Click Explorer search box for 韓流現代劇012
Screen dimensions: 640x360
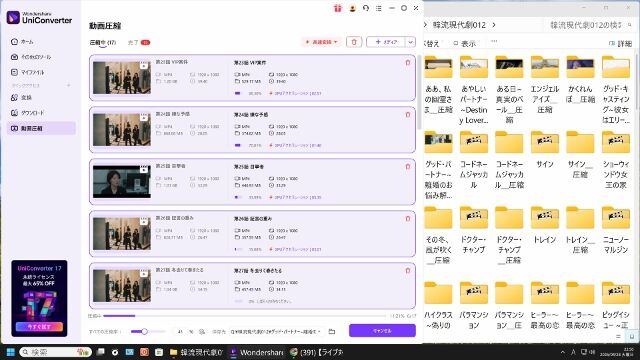[x=590, y=25]
